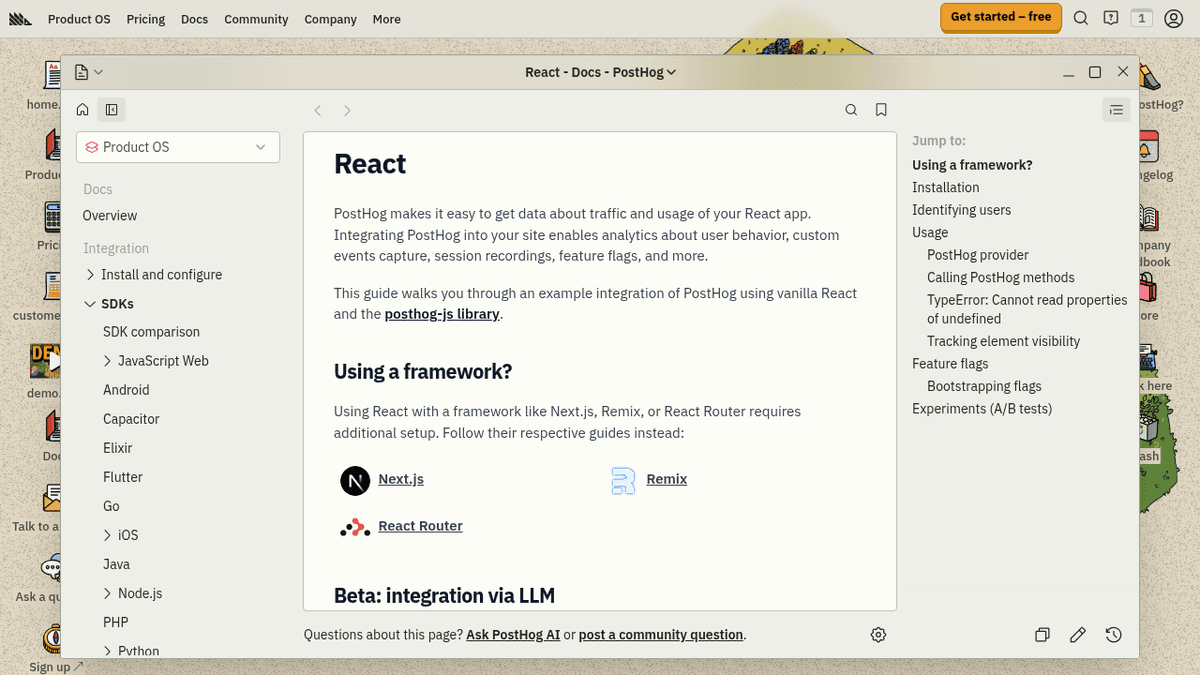Expand Install and configure section
1200x675 pixels.
point(153,274)
